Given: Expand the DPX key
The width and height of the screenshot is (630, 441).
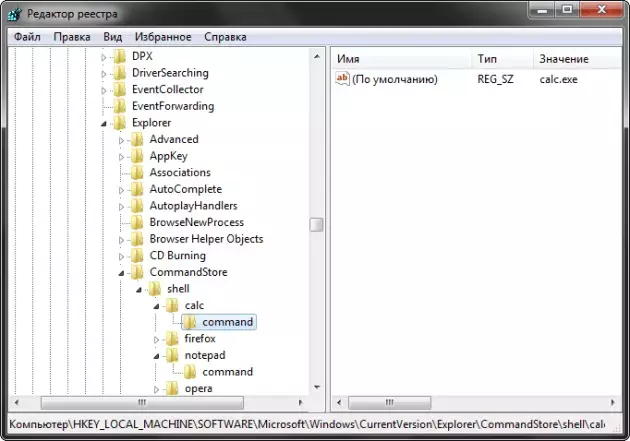Looking at the screenshot, I should [104, 57].
